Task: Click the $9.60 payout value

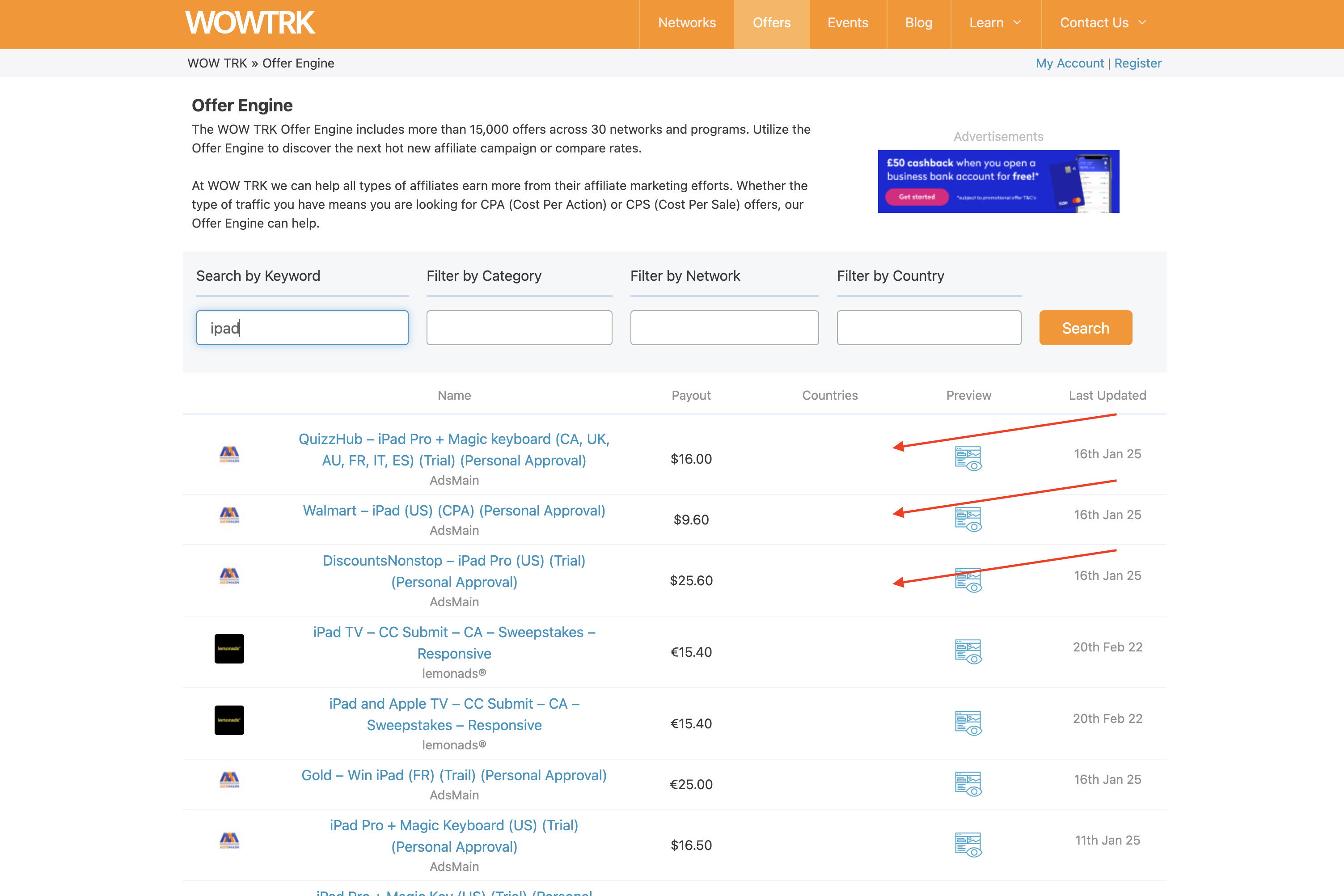Action: click(691, 520)
